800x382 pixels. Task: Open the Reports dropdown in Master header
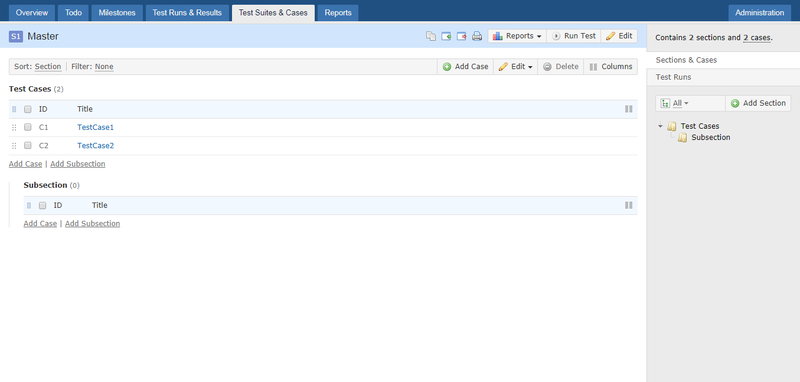(x=517, y=36)
